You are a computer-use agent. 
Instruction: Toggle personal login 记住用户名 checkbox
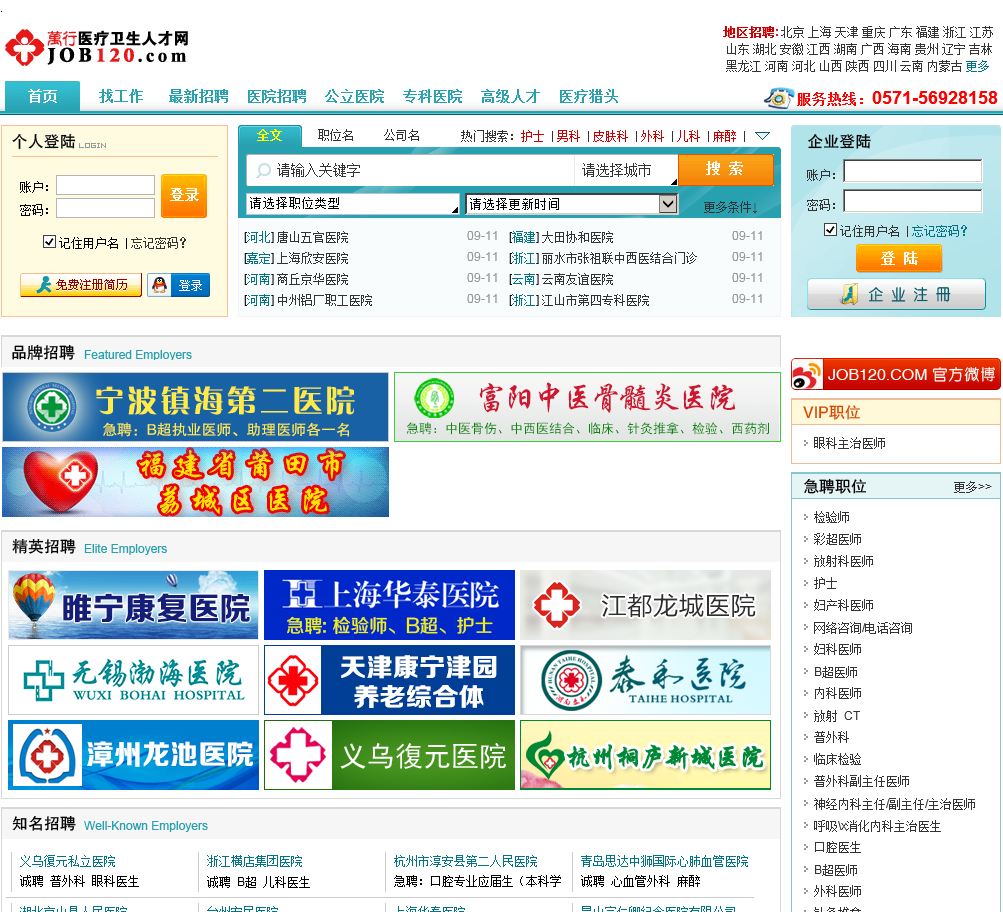[49, 242]
